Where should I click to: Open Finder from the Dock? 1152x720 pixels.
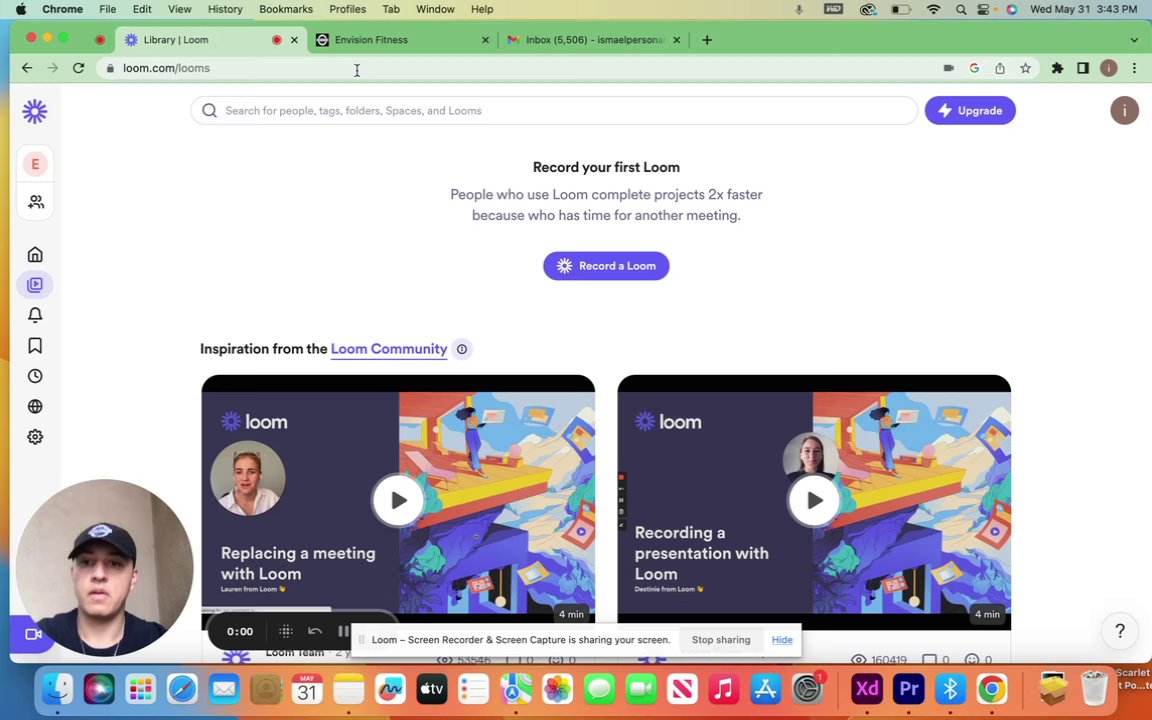(x=57, y=689)
